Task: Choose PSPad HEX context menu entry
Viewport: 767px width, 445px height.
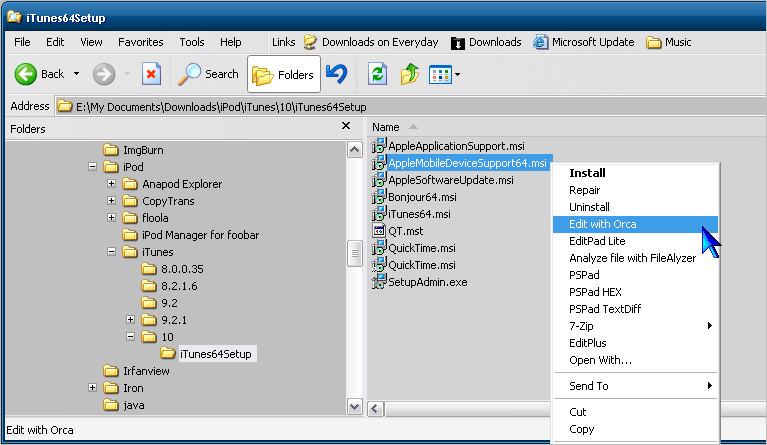Action: [635, 292]
